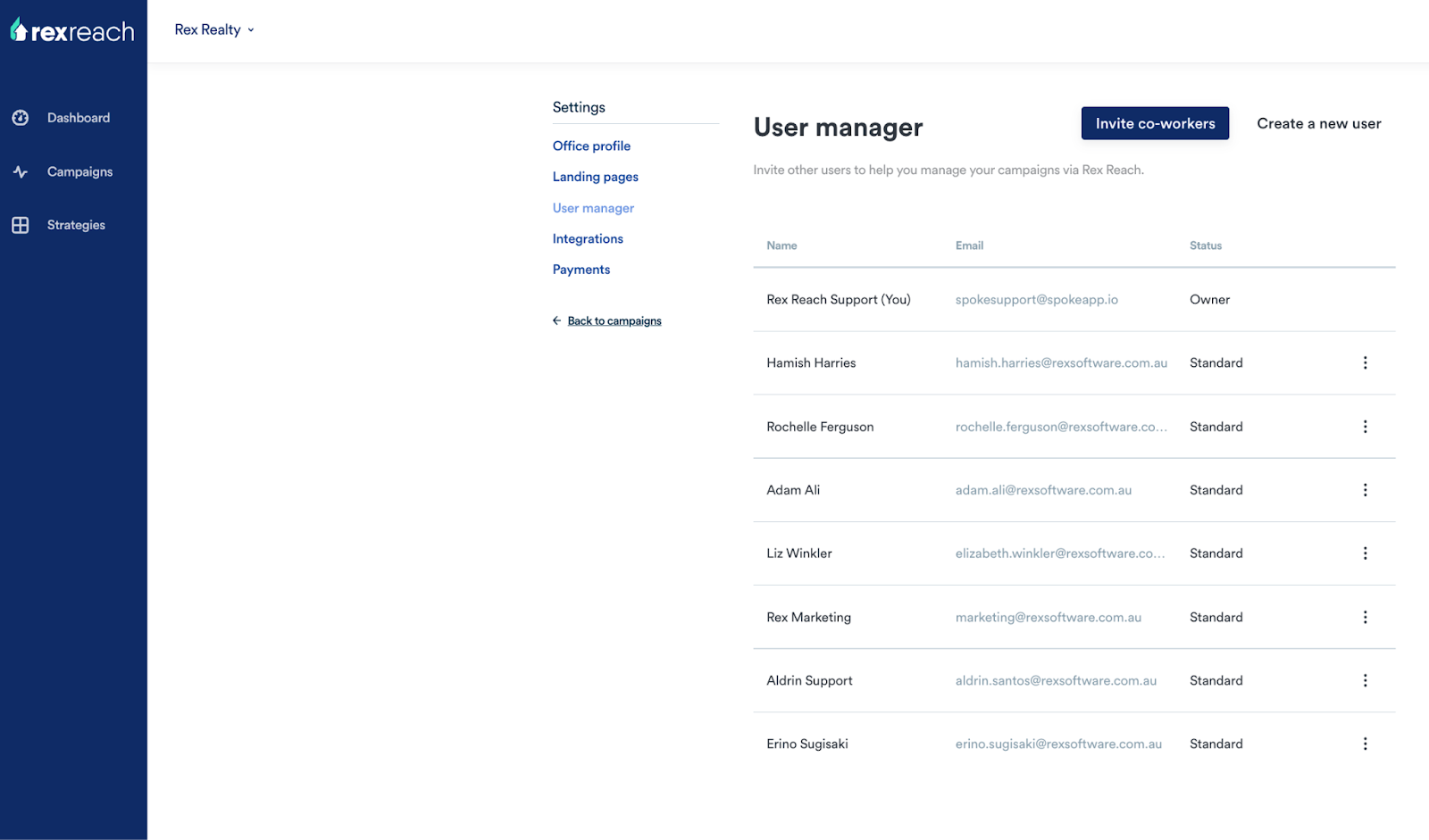Viewport: 1429px width, 840px height.
Task: Click Standard status for Adam Ali
Action: click(x=1216, y=490)
